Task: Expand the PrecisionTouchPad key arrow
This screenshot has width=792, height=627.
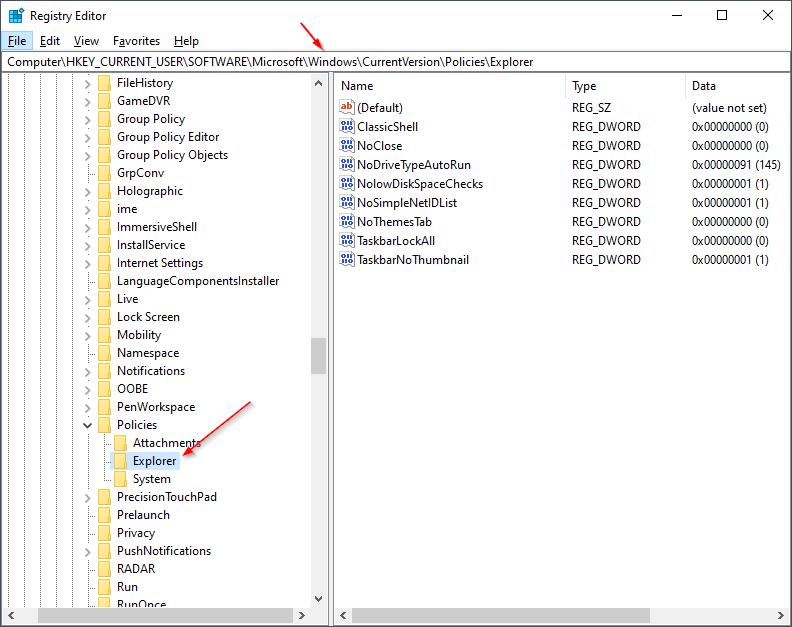Action: (88, 497)
